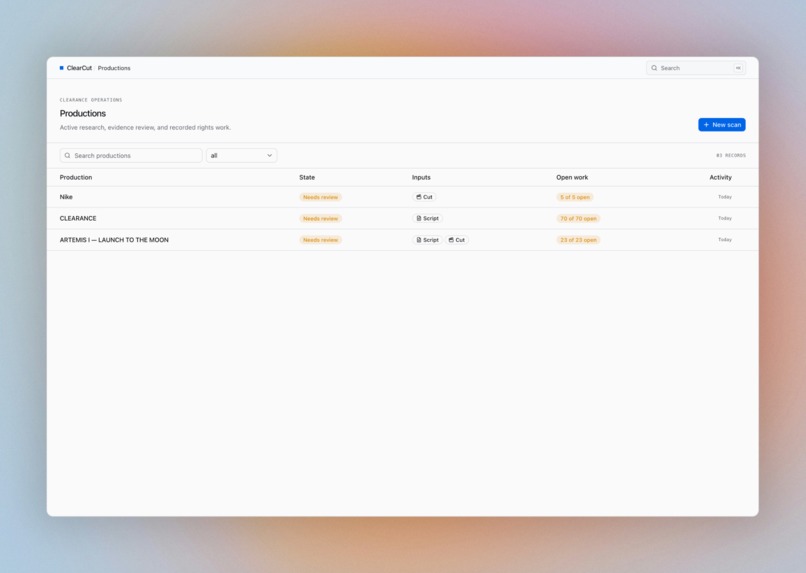Click the magnifier icon in global Search
Screen dimensions: 806x573
[x=654, y=68]
